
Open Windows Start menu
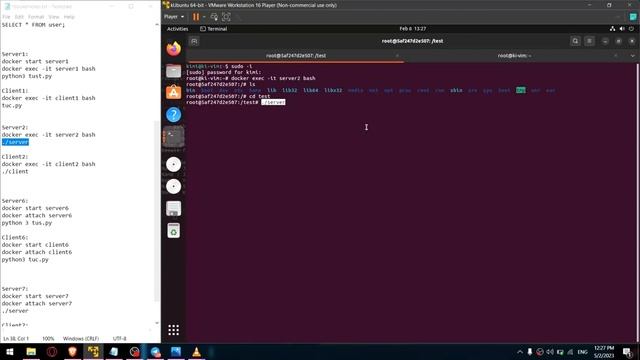tap(10, 352)
